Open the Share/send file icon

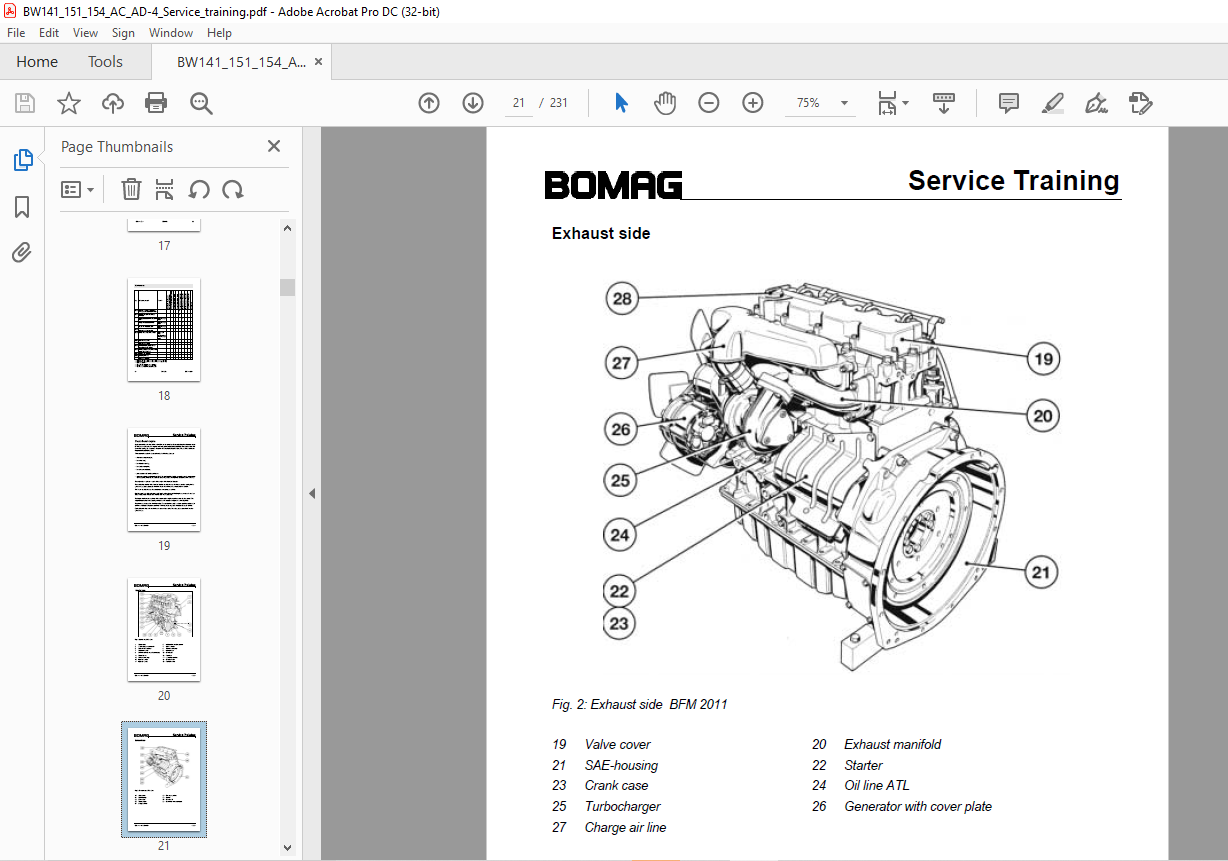pos(1141,103)
